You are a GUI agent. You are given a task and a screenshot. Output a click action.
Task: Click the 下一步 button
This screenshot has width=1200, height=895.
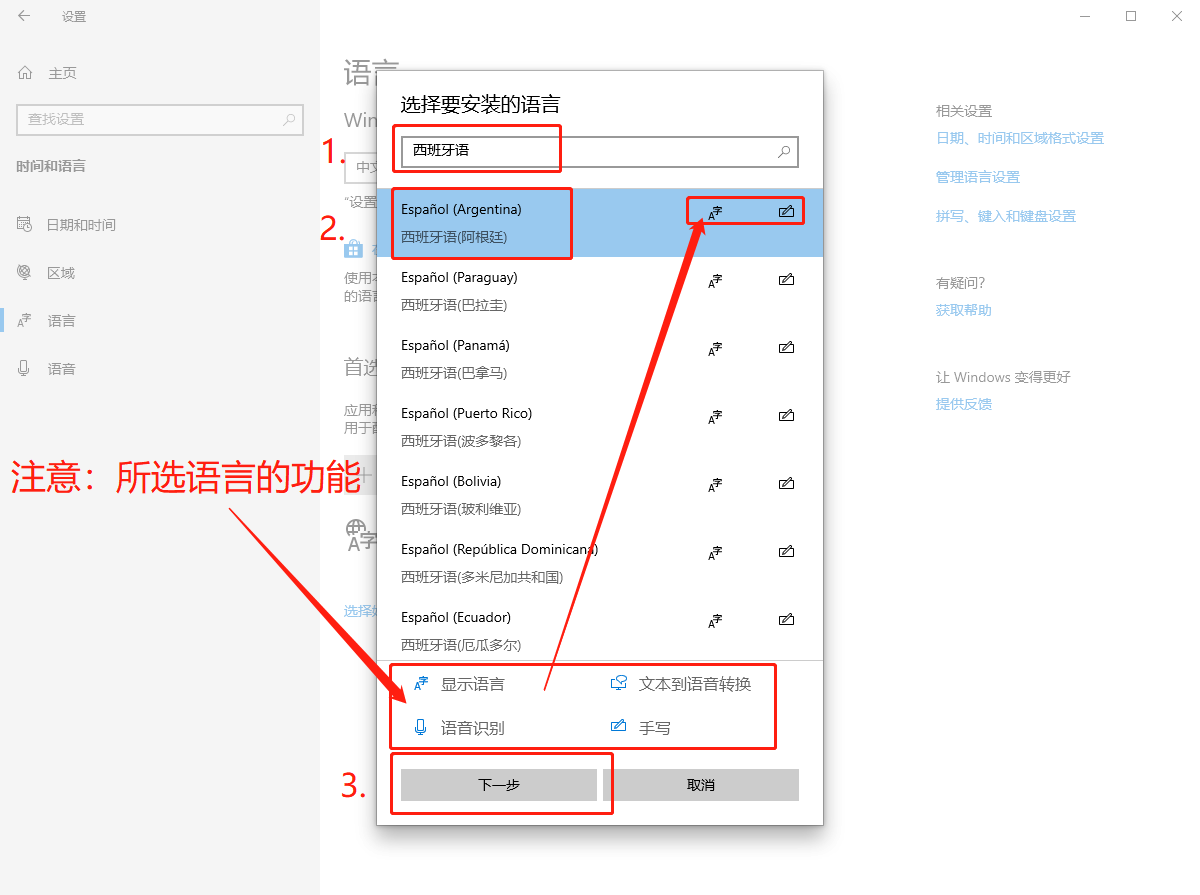[498, 785]
